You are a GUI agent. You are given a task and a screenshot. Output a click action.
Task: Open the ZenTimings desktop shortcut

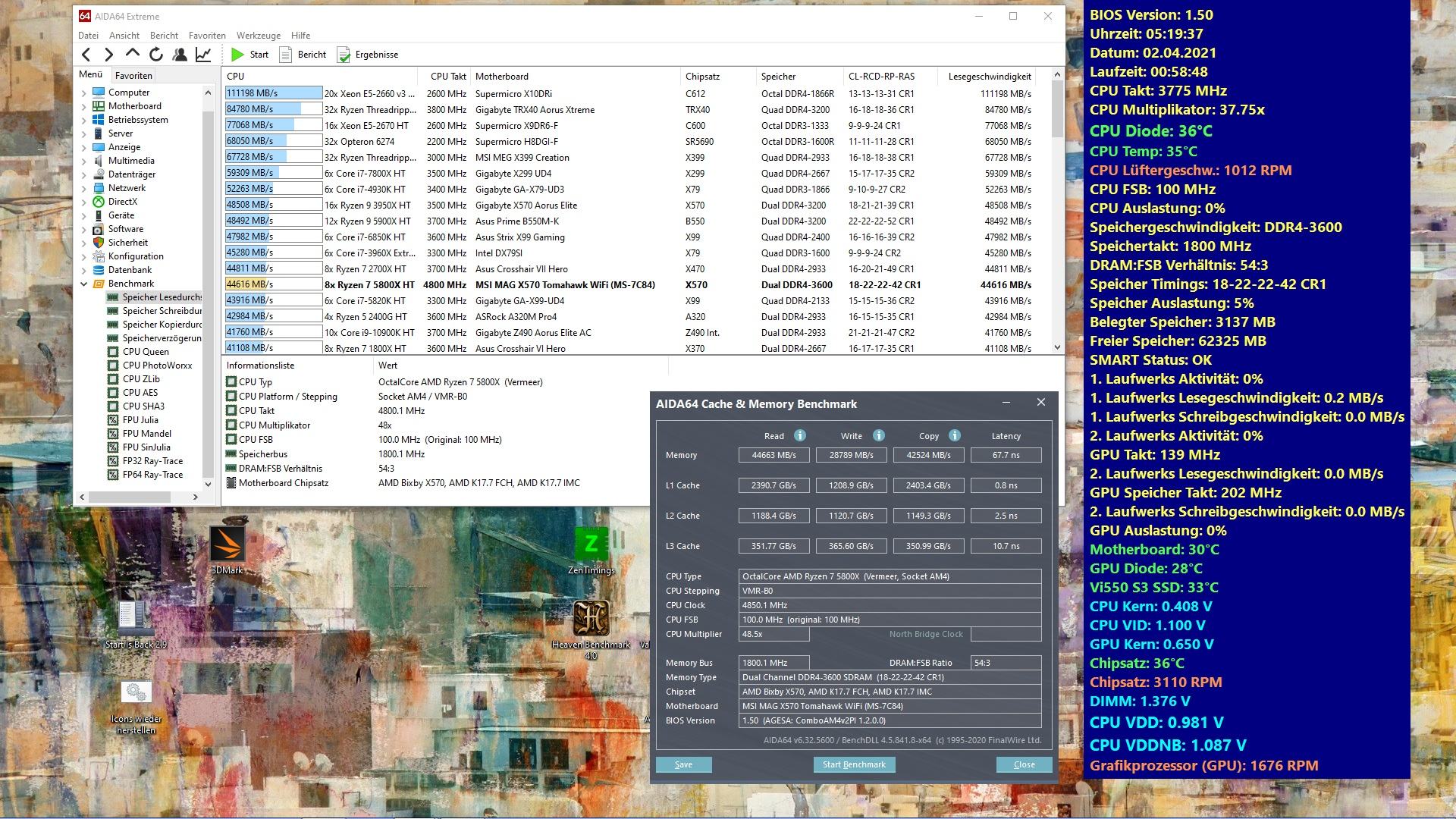pos(591,551)
